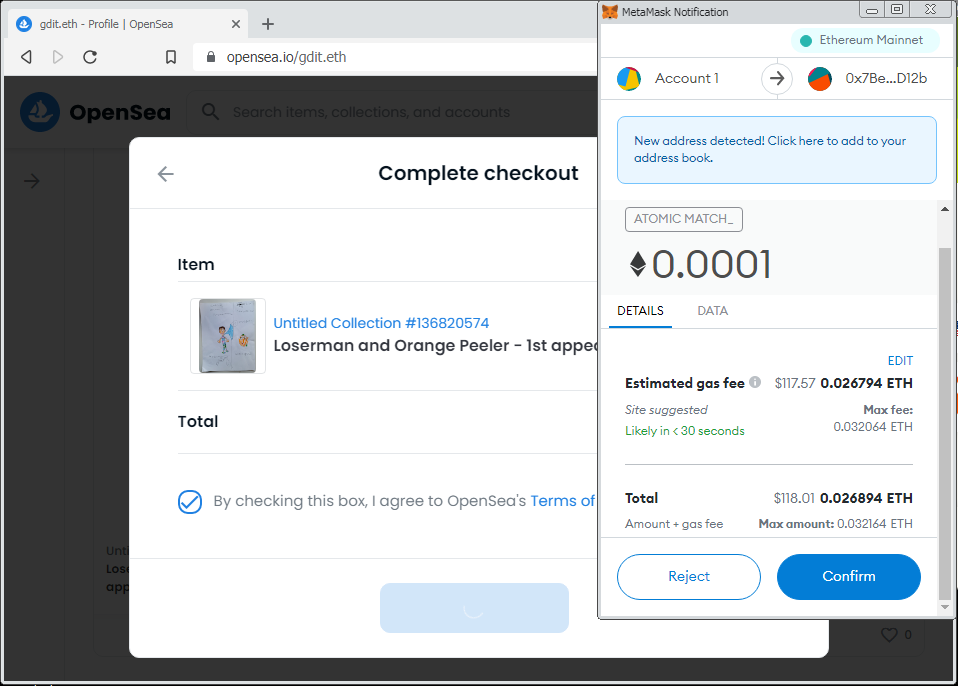Click the gas fee info icon

click(x=755, y=382)
